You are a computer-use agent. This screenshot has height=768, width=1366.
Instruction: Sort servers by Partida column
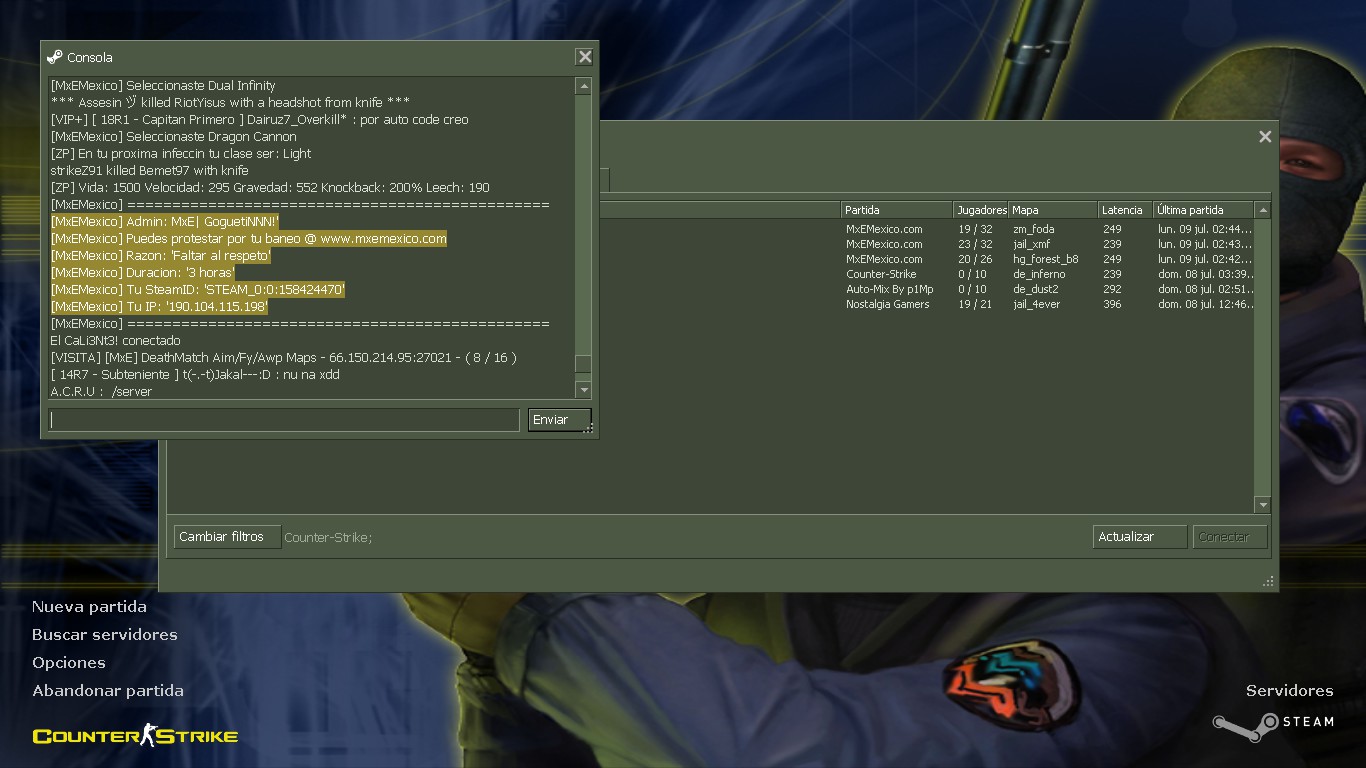[896, 210]
